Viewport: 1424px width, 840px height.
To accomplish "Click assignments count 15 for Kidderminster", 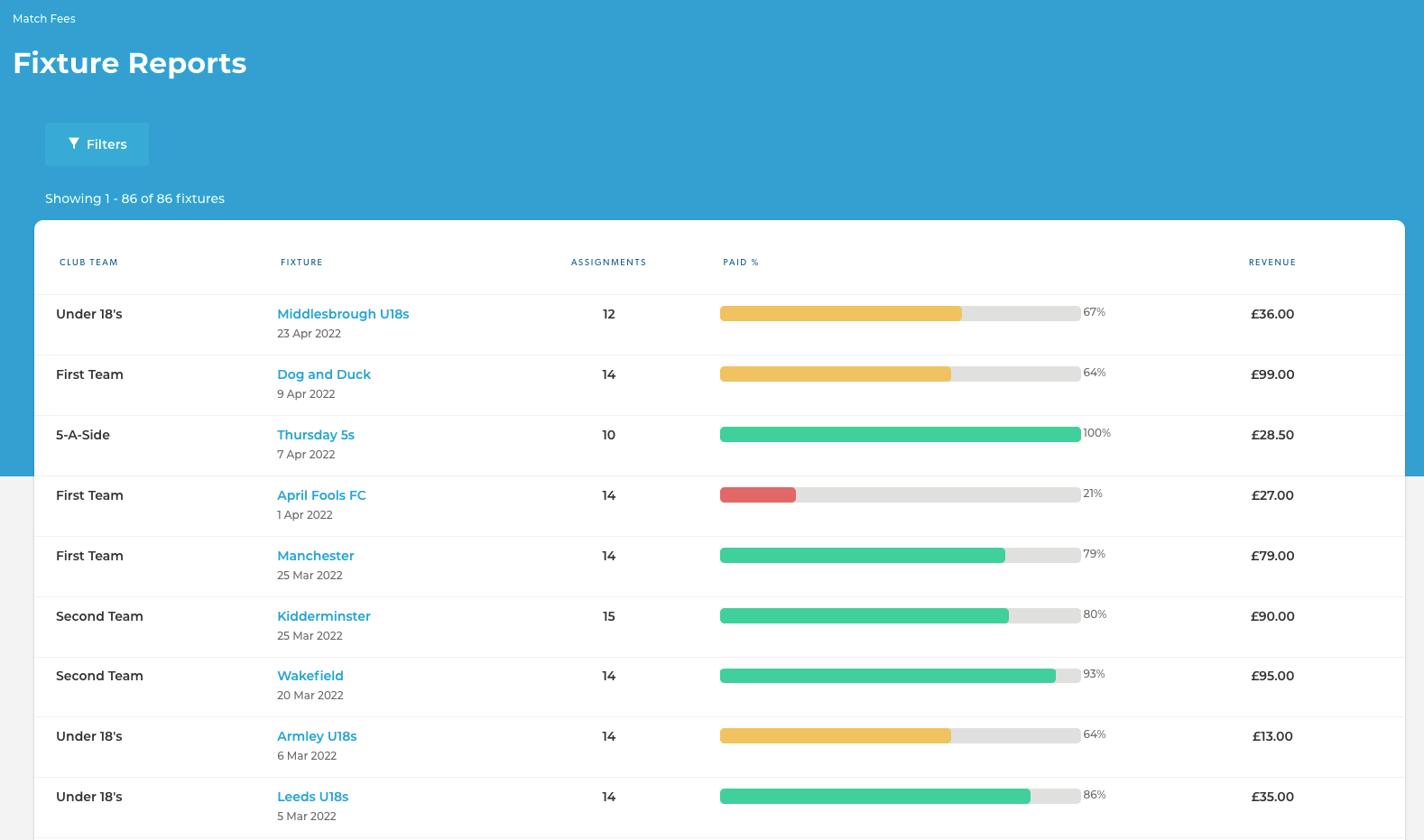I will pyautogui.click(x=609, y=616).
